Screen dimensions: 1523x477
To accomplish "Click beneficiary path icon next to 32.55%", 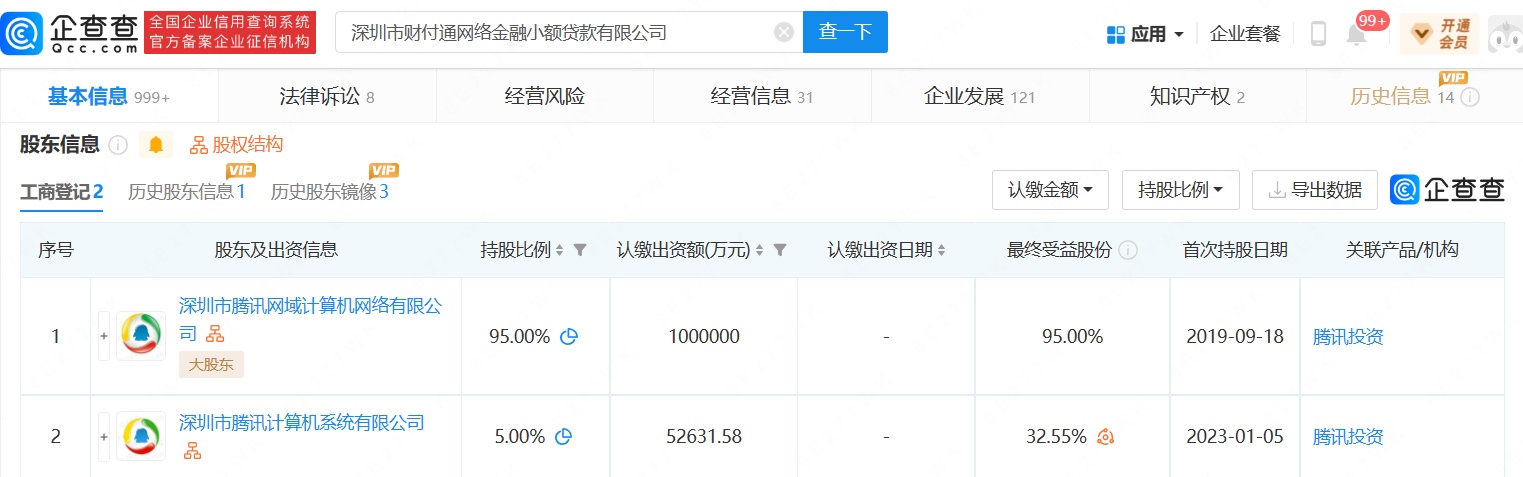I will [1106, 437].
